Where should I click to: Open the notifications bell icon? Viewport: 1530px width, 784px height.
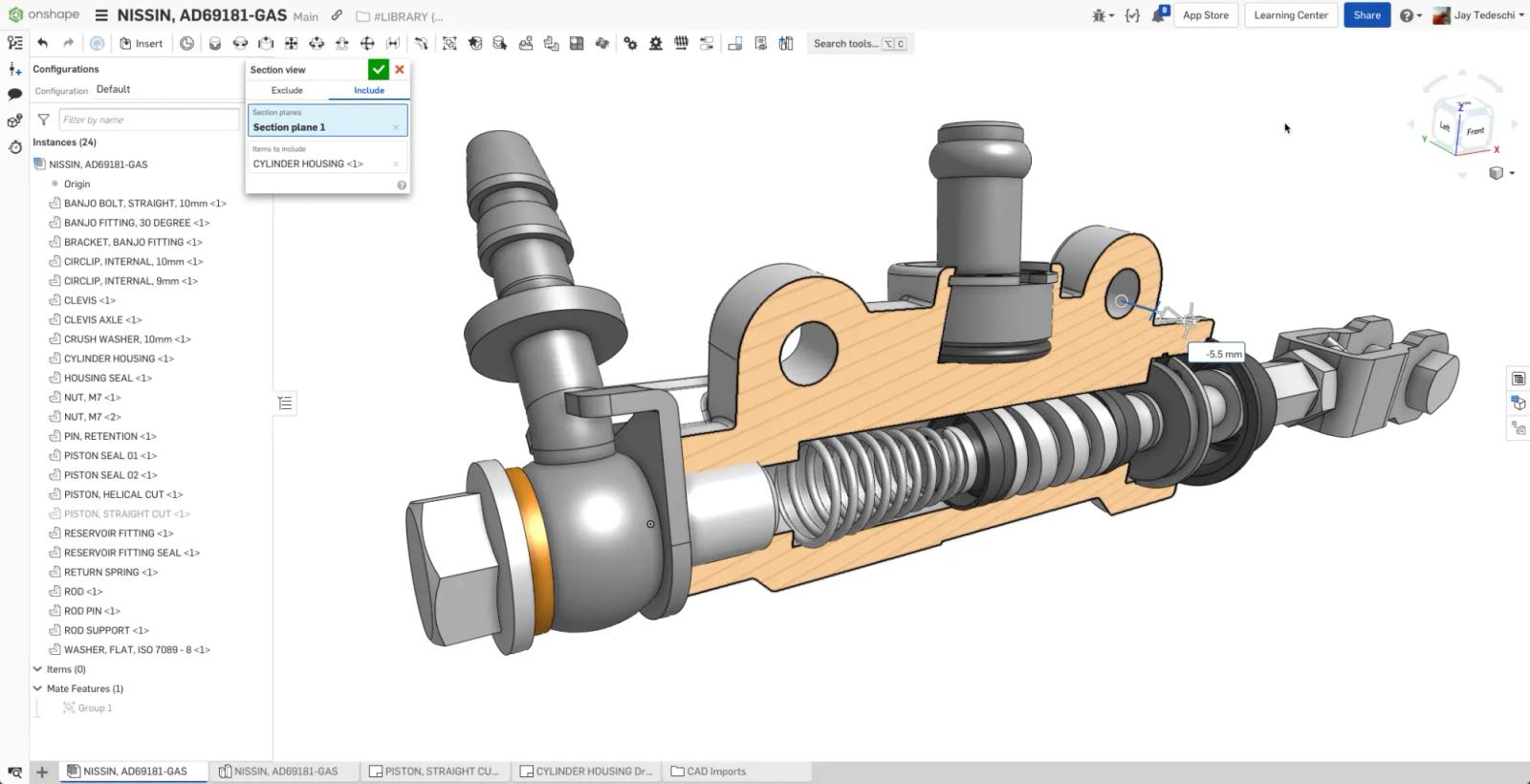(x=1159, y=15)
